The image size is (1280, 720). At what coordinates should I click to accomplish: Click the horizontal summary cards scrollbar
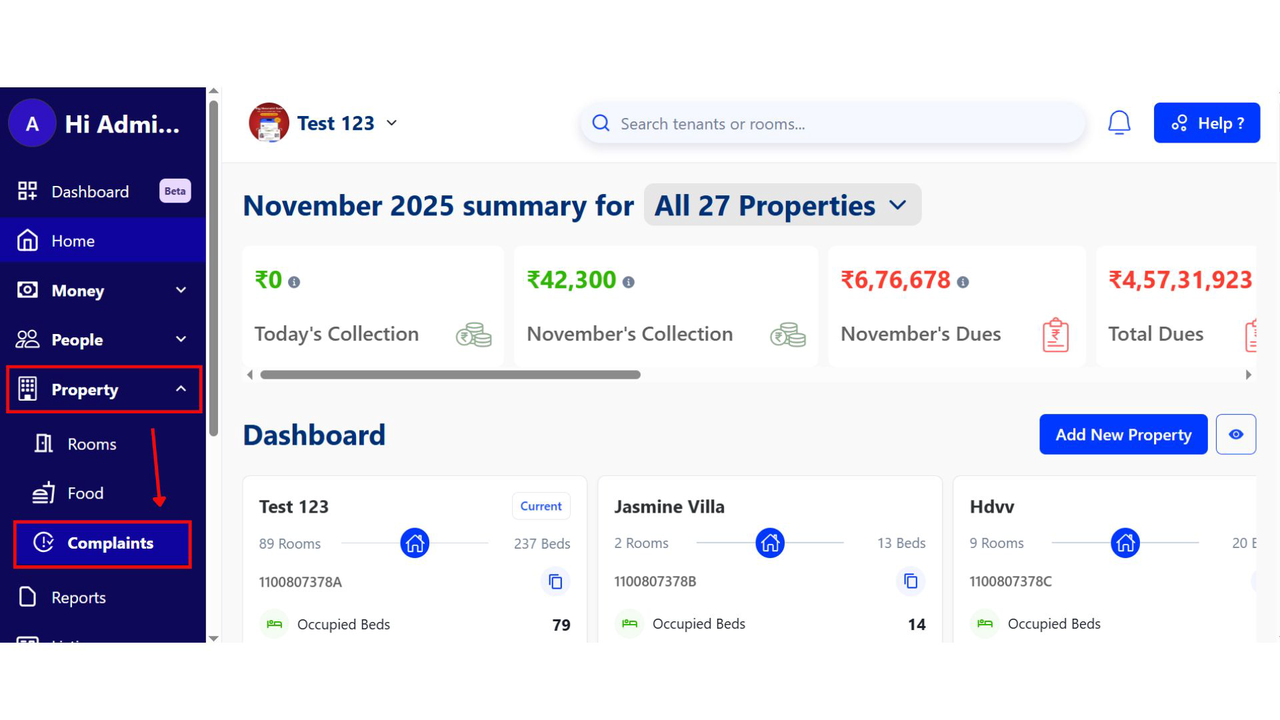[450, 375]
